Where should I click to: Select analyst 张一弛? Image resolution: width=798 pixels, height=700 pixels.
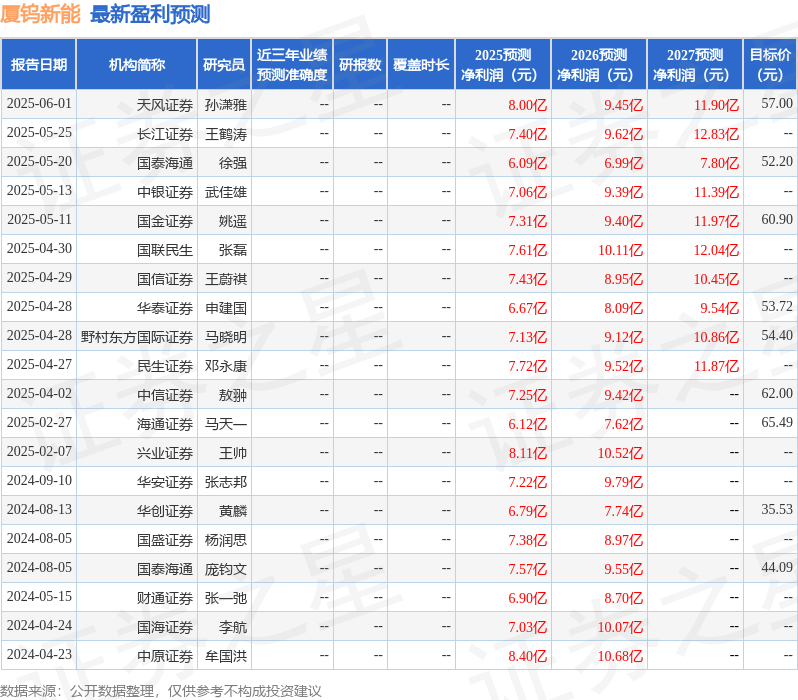(x=226, y=598)
